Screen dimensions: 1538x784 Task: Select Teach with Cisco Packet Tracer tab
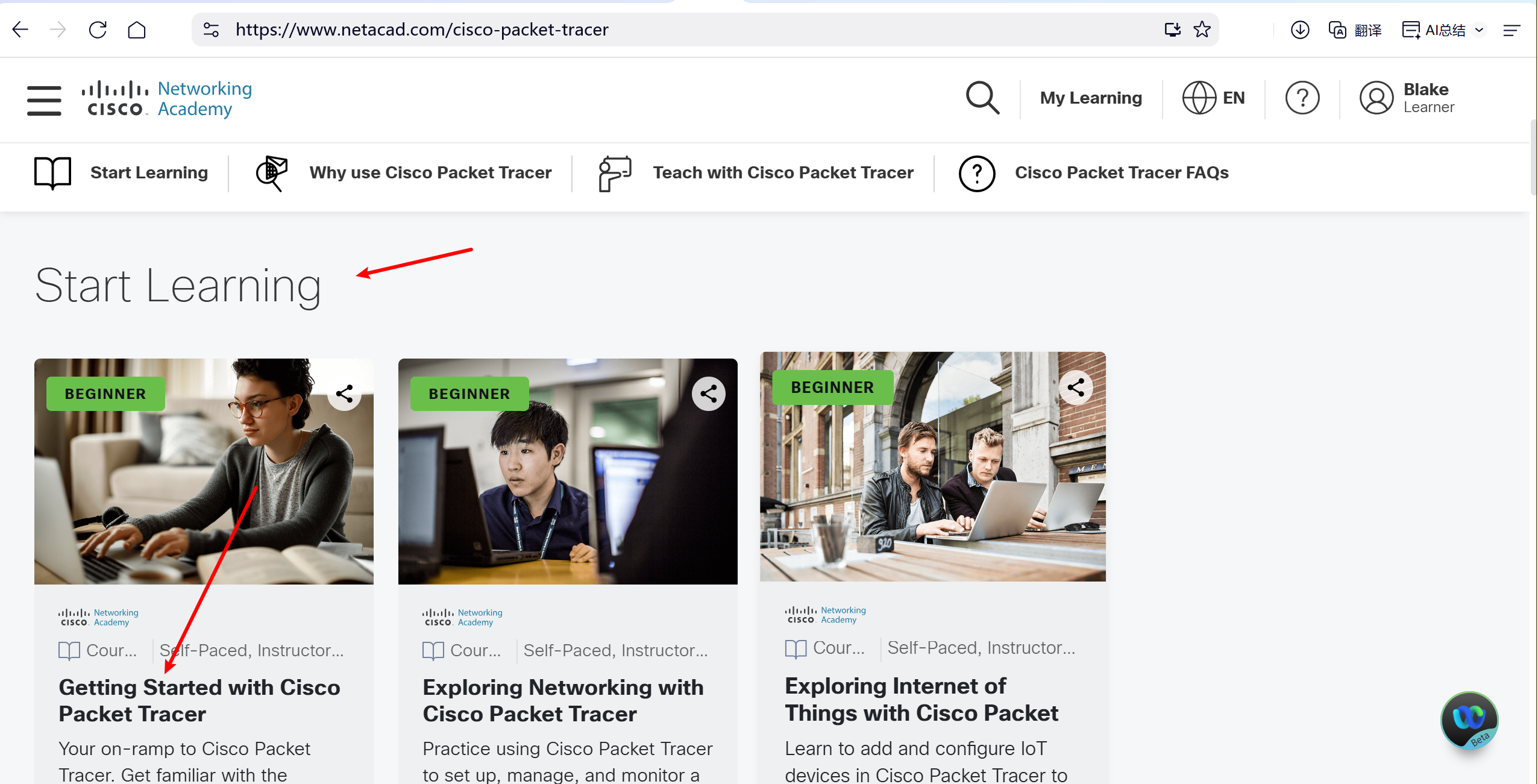point(783,173)
